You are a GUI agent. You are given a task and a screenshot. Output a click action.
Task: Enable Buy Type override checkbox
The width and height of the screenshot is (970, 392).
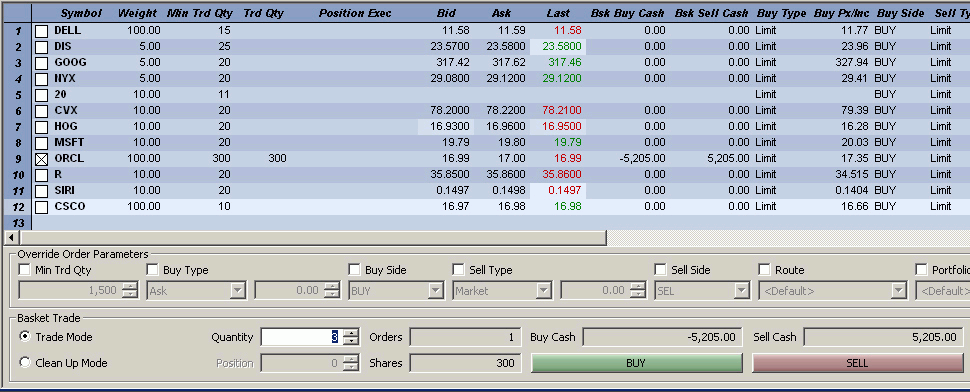click(x=152, y=270)
